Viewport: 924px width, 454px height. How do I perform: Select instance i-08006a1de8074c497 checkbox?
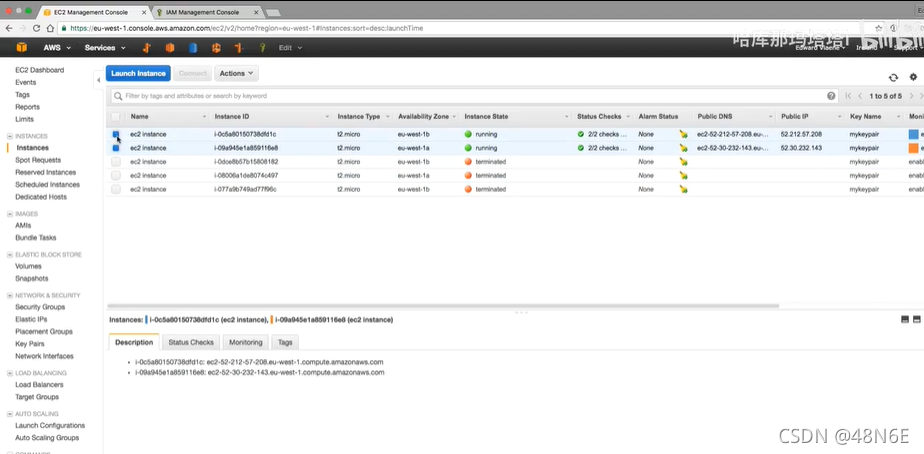(116, 175)
